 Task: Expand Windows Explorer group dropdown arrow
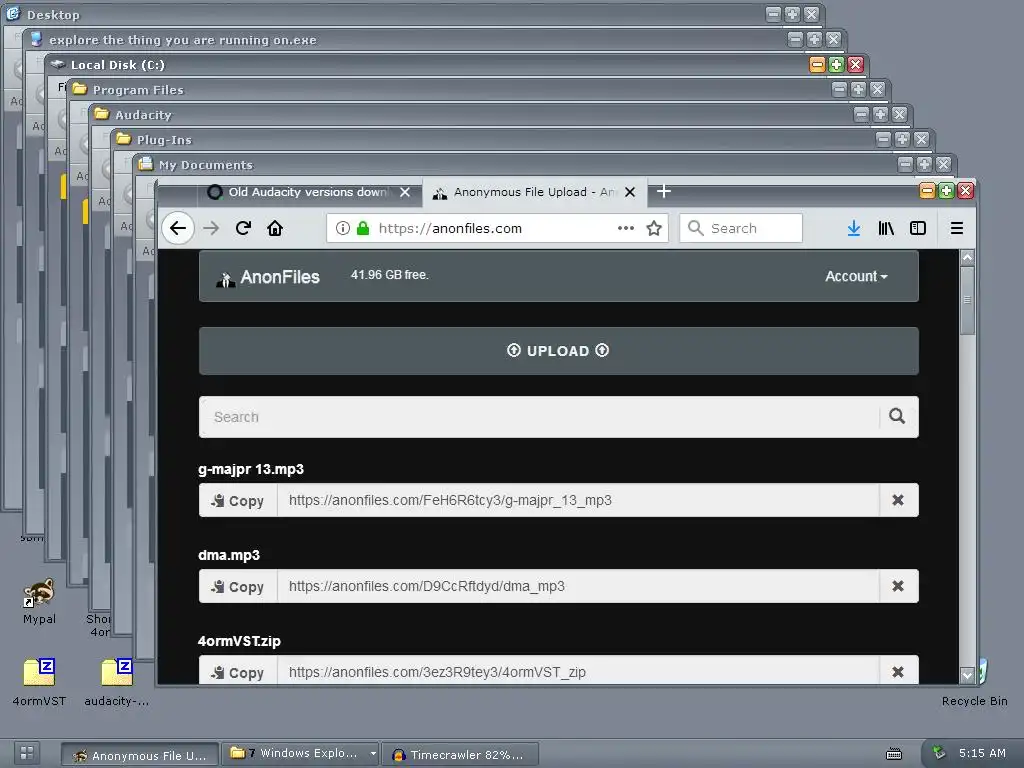373,753
